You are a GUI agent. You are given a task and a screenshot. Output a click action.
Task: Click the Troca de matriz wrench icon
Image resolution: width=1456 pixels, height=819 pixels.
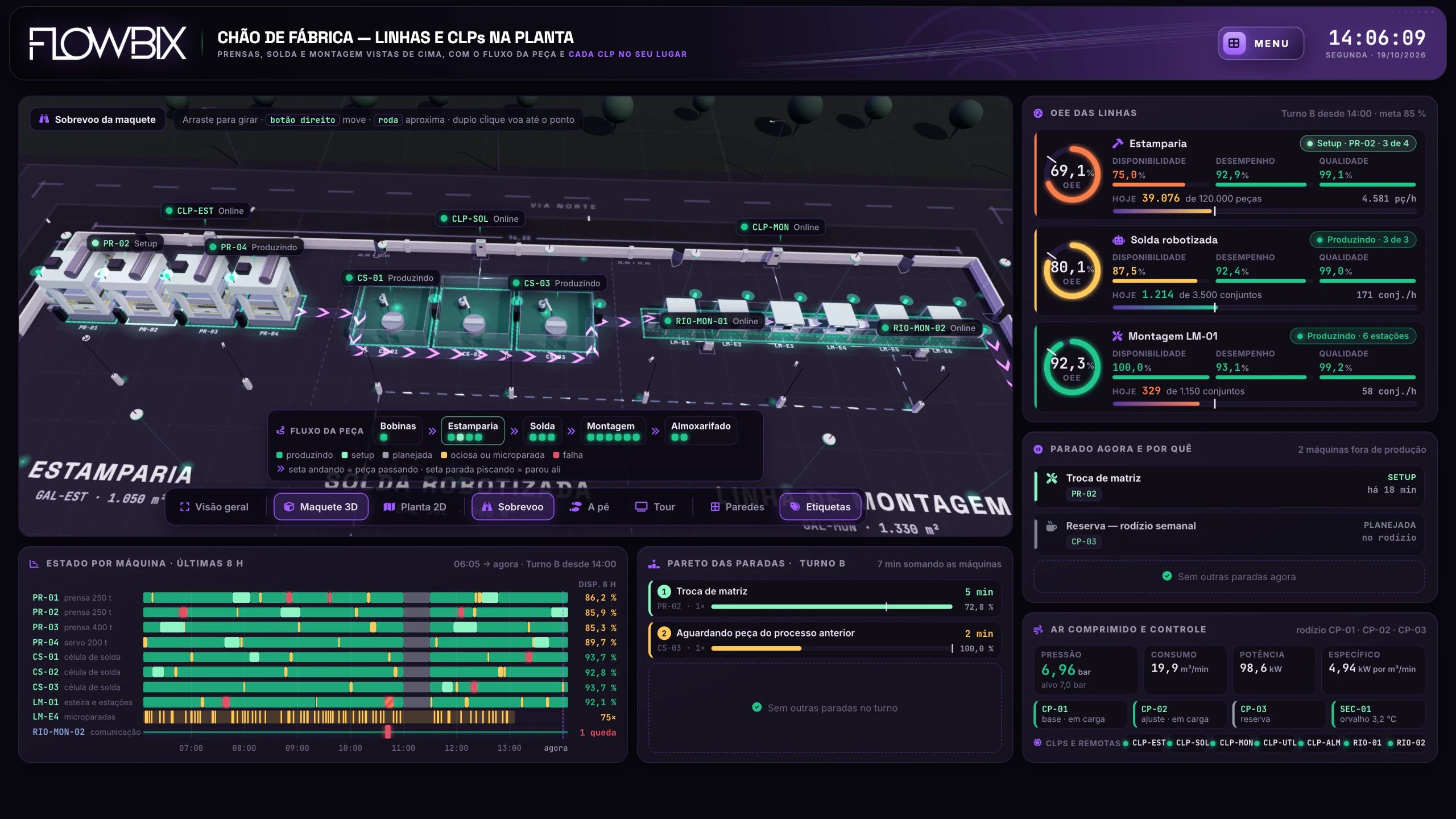pyautogui.click(x=1052, y=478)
